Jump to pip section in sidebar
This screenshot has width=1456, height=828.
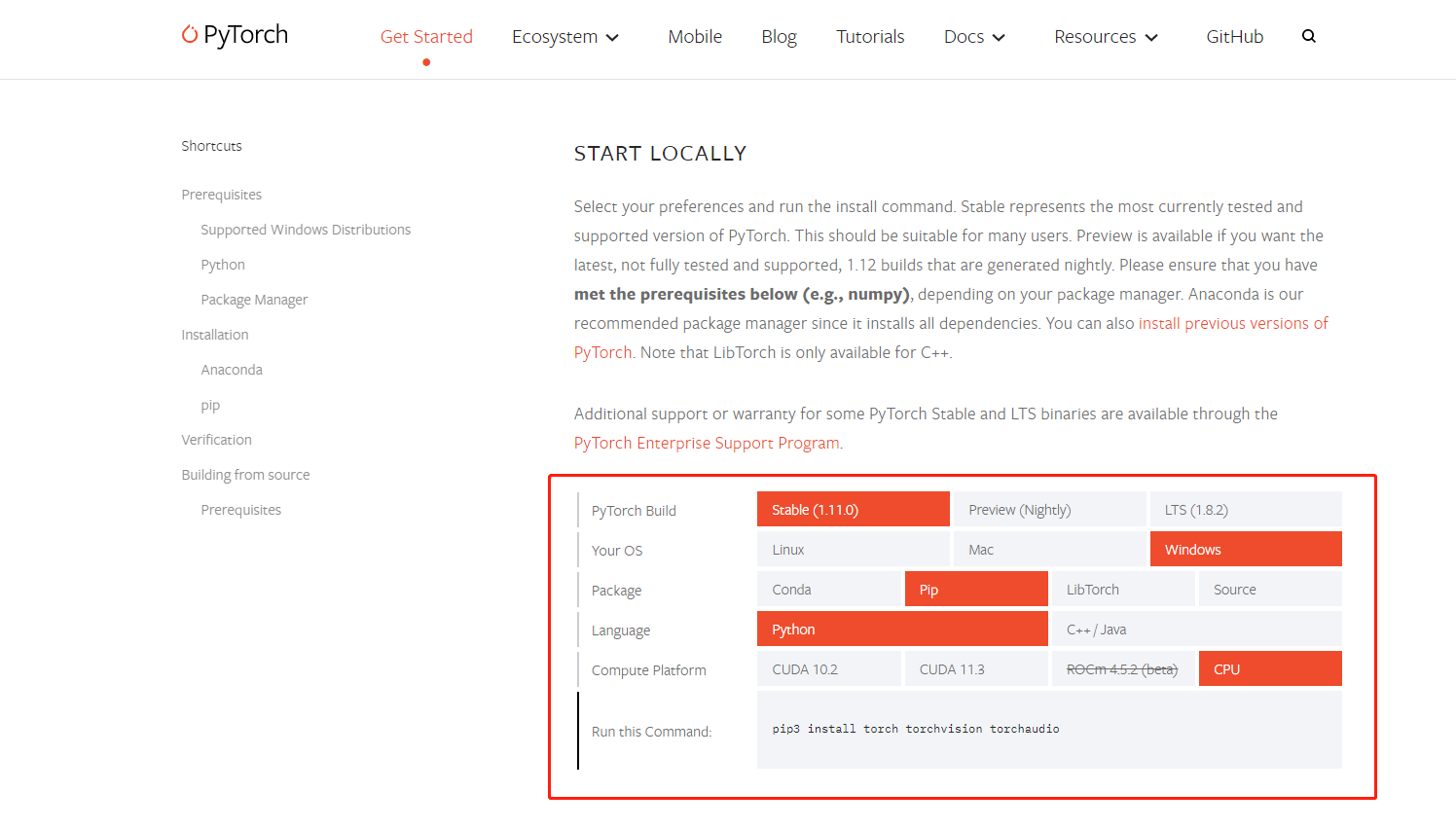(210, 405)
